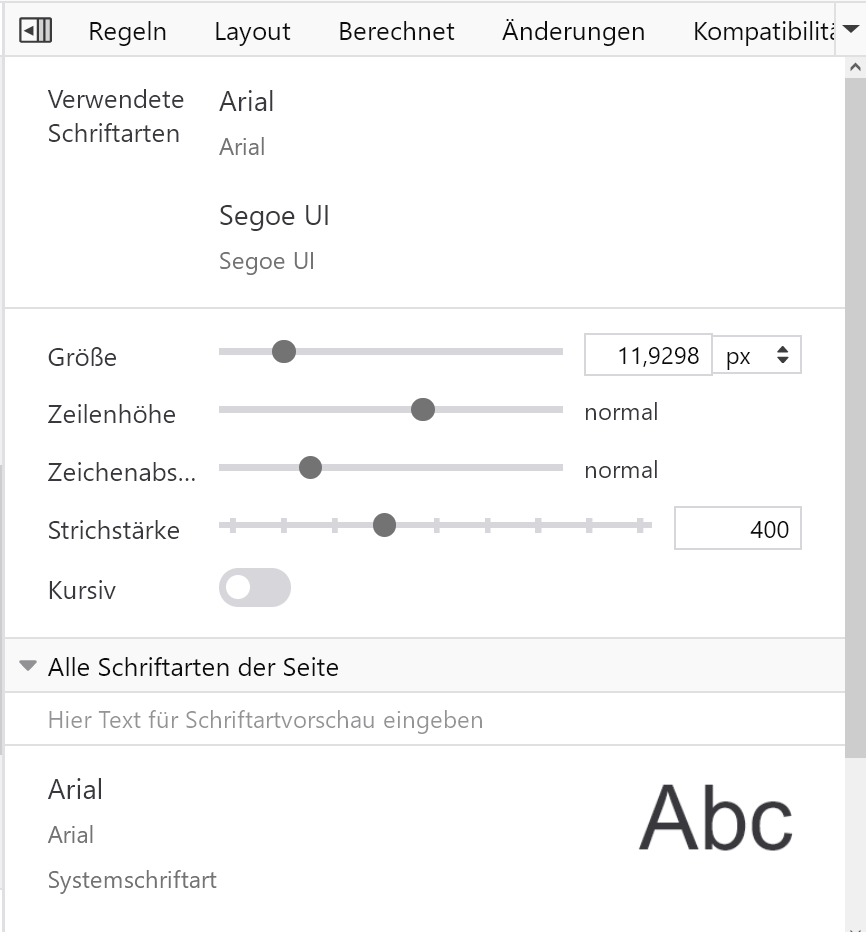Screen dimensions: 866x932
Task: Click the Zeilenhöhe slider handle
Action: (x=423, y=409)
